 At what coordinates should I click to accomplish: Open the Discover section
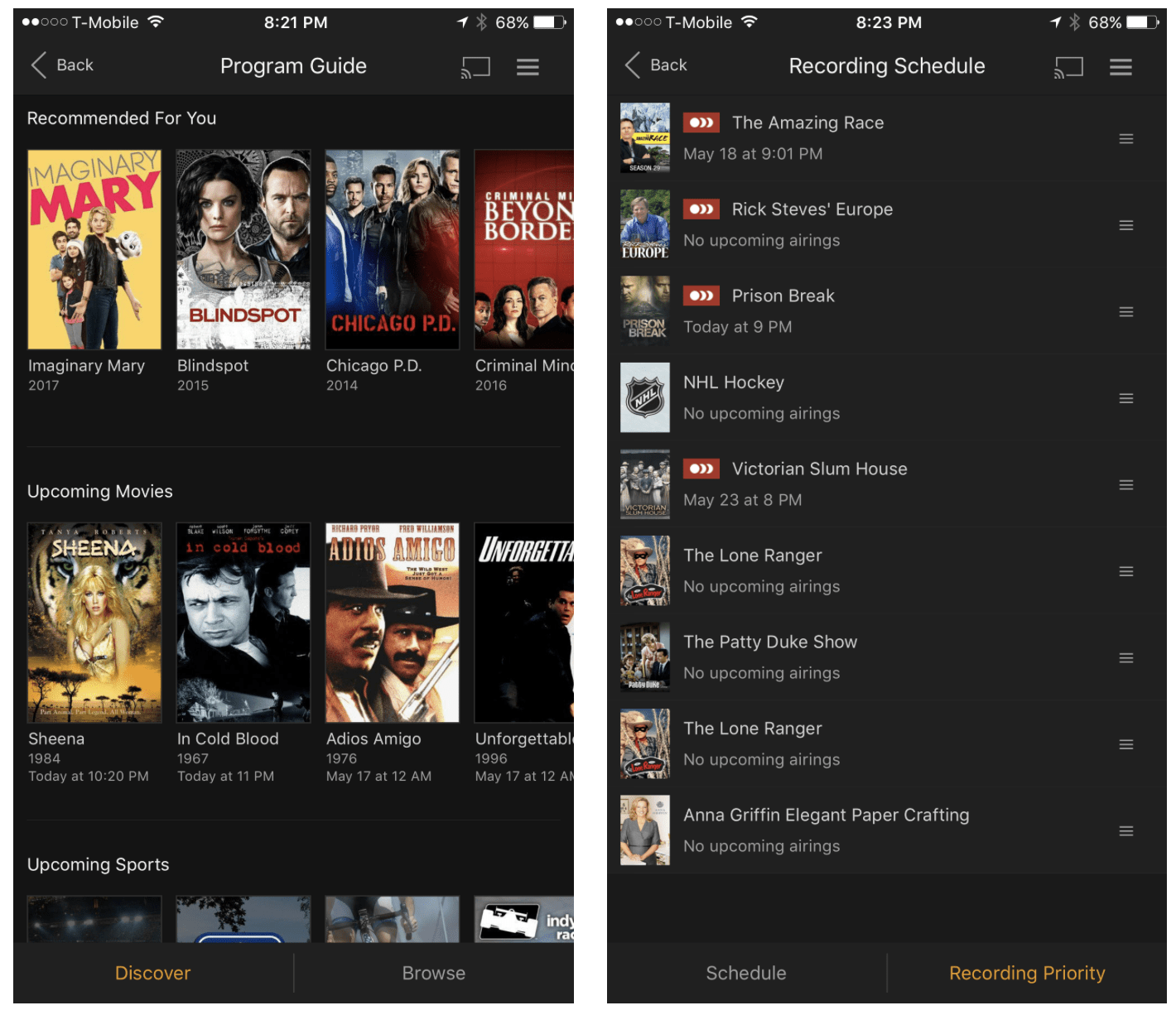point(152,973)
